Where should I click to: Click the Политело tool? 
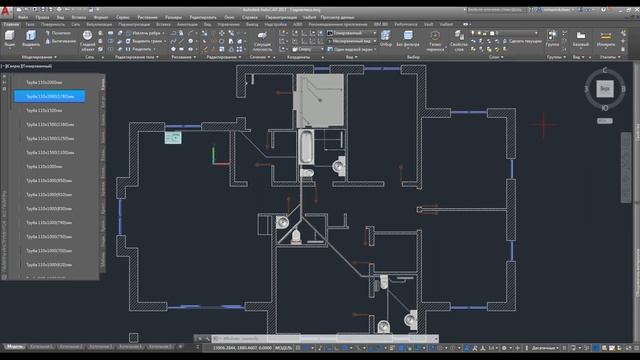pos(58,33)
